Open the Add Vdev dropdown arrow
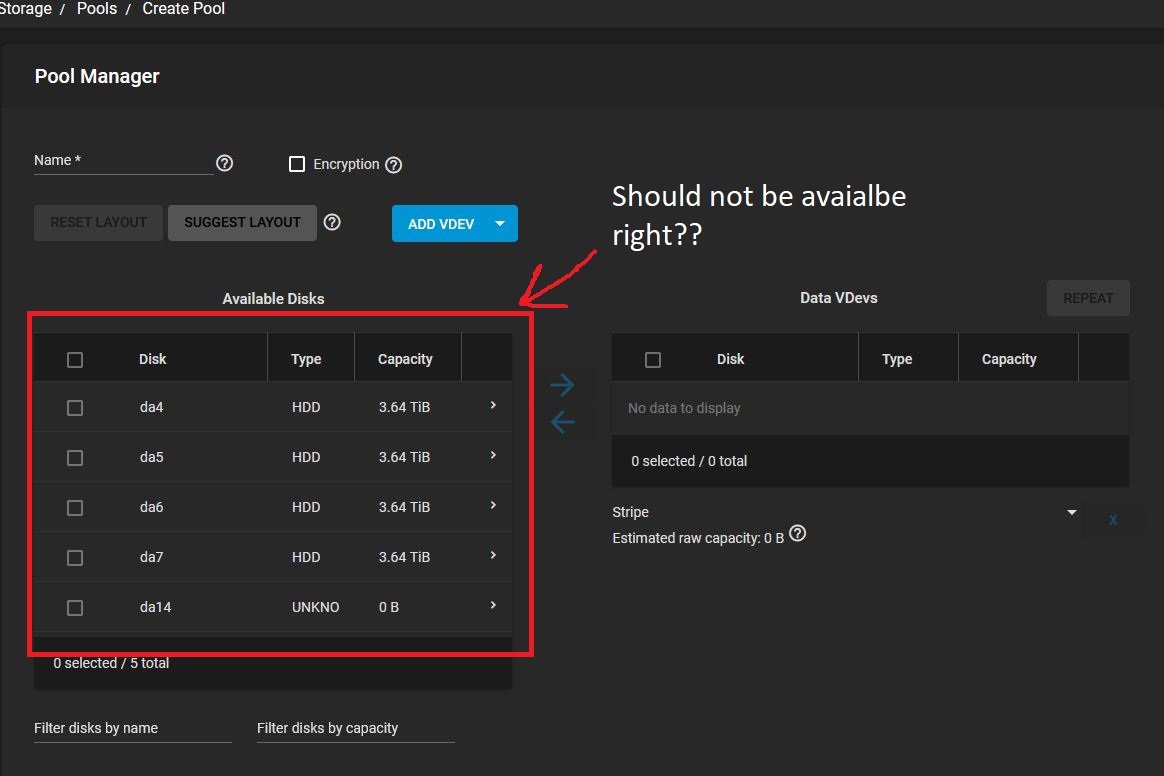The height and width of the screenshot is (776, 1164). coord(500,224)
